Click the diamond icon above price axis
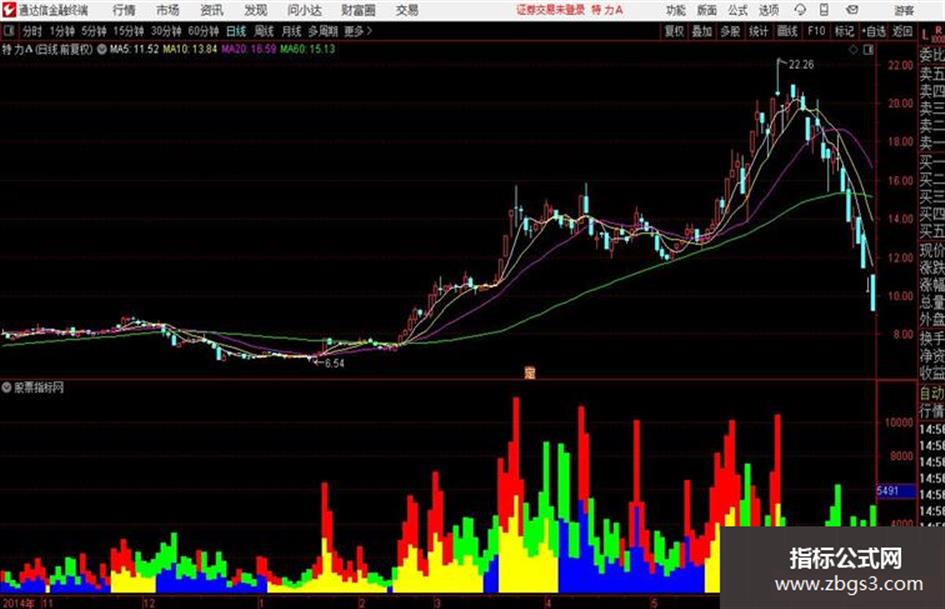Screen dimensions: 945x609 [853, 50]
